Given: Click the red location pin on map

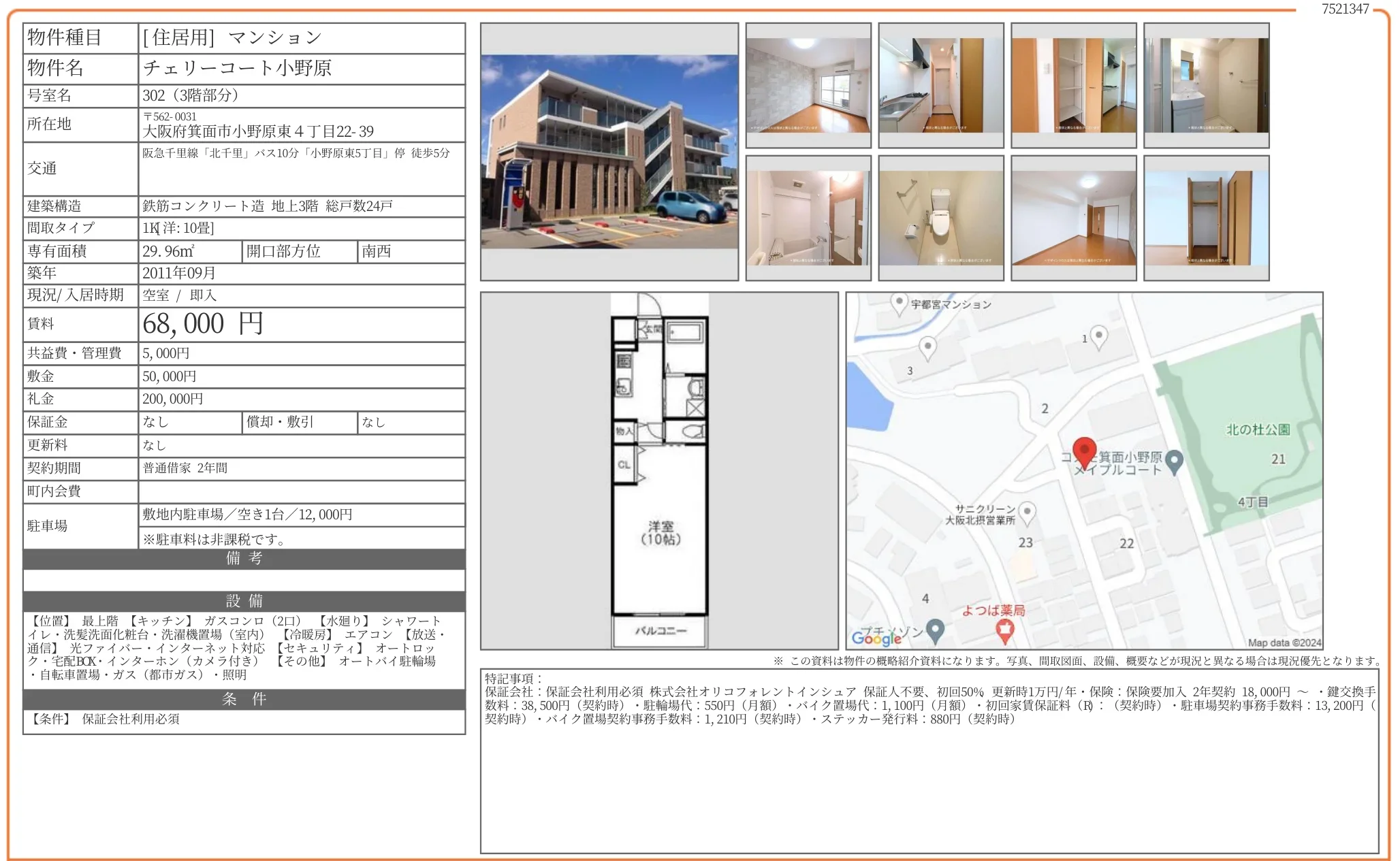Looking at the screenshot, I should click(x=1084, y=451).
